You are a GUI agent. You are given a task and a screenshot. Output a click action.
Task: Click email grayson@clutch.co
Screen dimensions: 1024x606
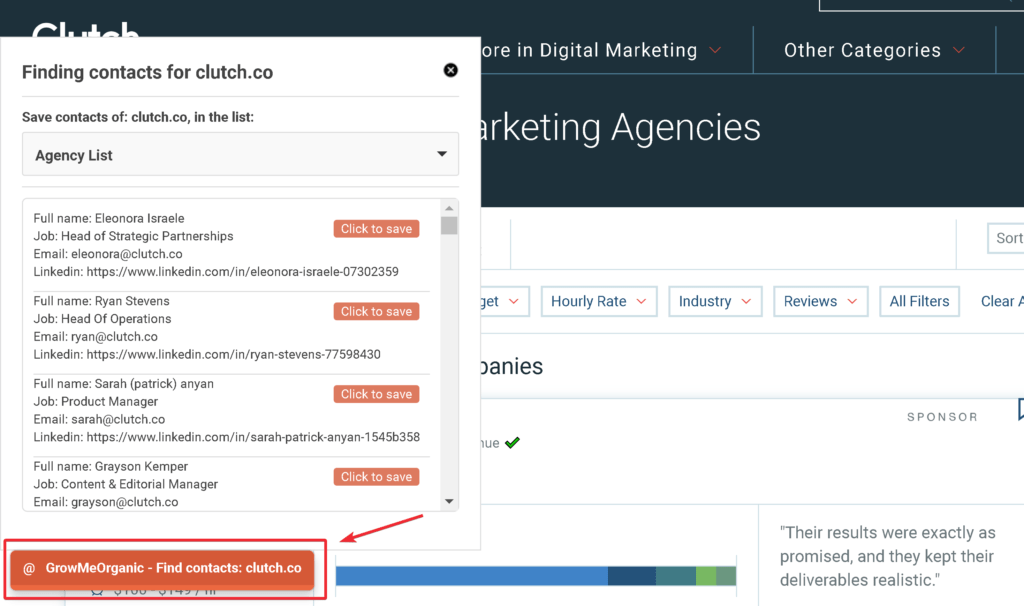pyautogui.click(x=124, y=502)
